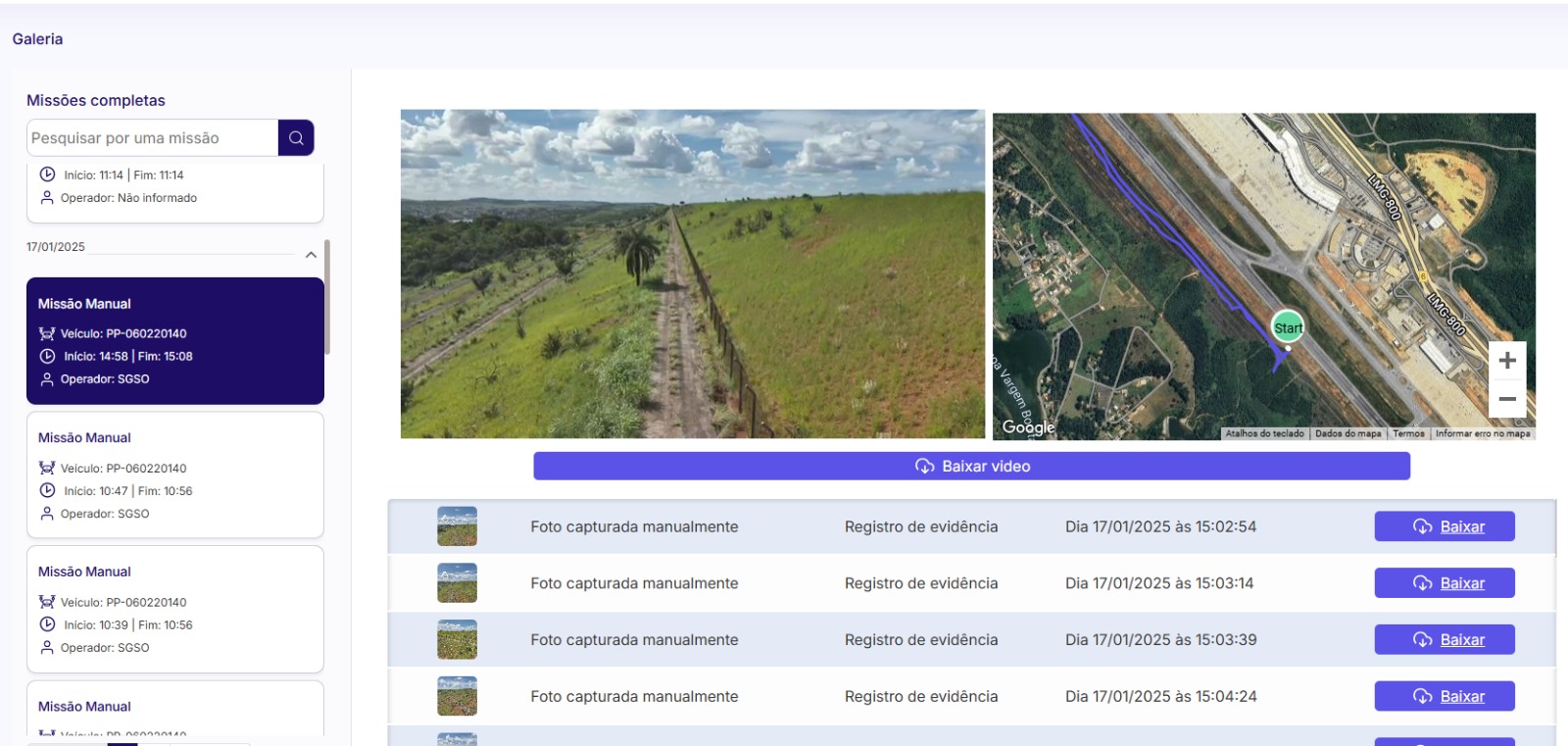Open thumbnail of the 15:02:54 photo

click(457, 526)
